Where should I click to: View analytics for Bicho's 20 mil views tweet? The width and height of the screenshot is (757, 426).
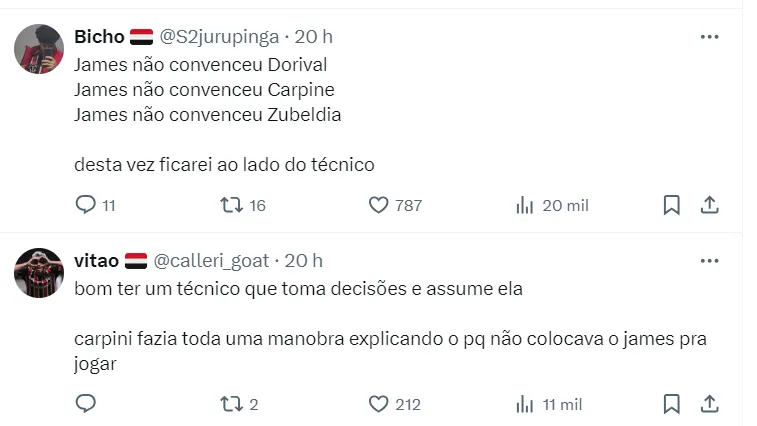(x=525, y=205)
